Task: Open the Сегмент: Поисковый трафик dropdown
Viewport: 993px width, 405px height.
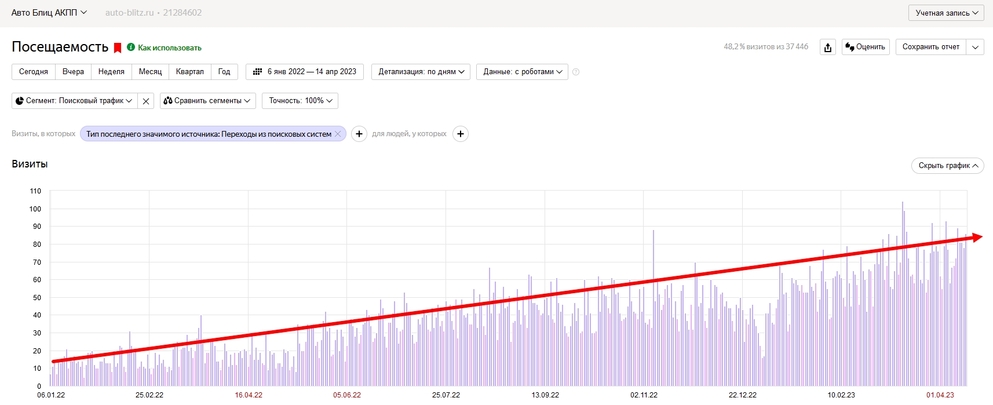Action: [x=73, y=101]
